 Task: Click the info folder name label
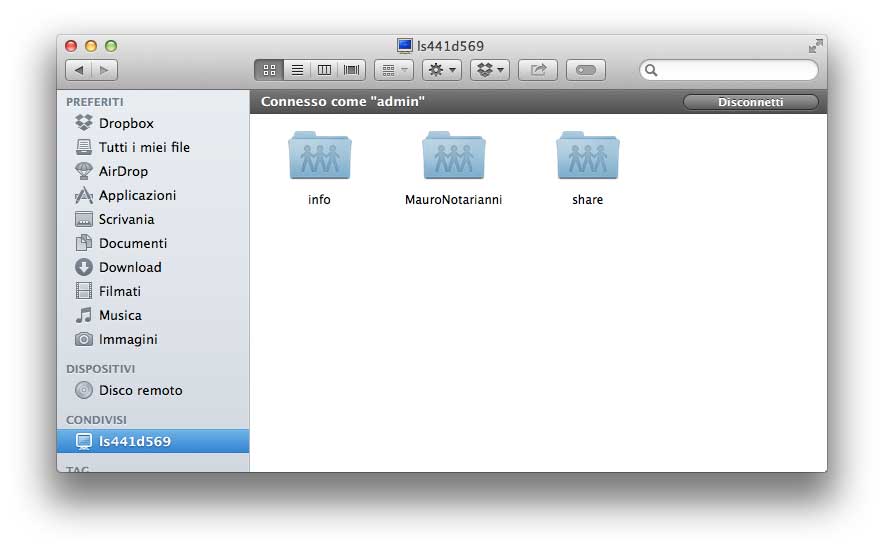pos(319,200)
